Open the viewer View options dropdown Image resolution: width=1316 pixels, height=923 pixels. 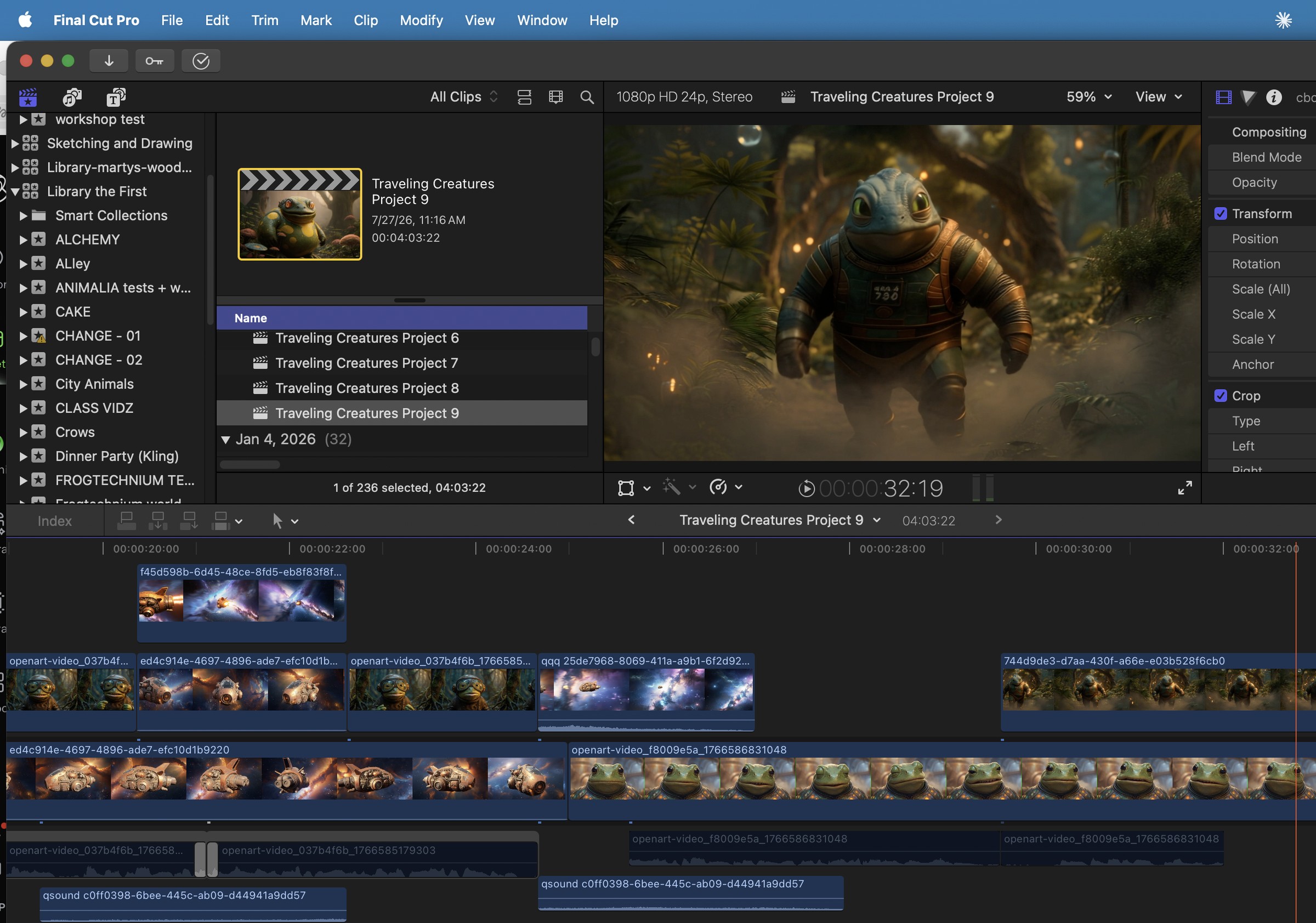(x=1159, y=97)
